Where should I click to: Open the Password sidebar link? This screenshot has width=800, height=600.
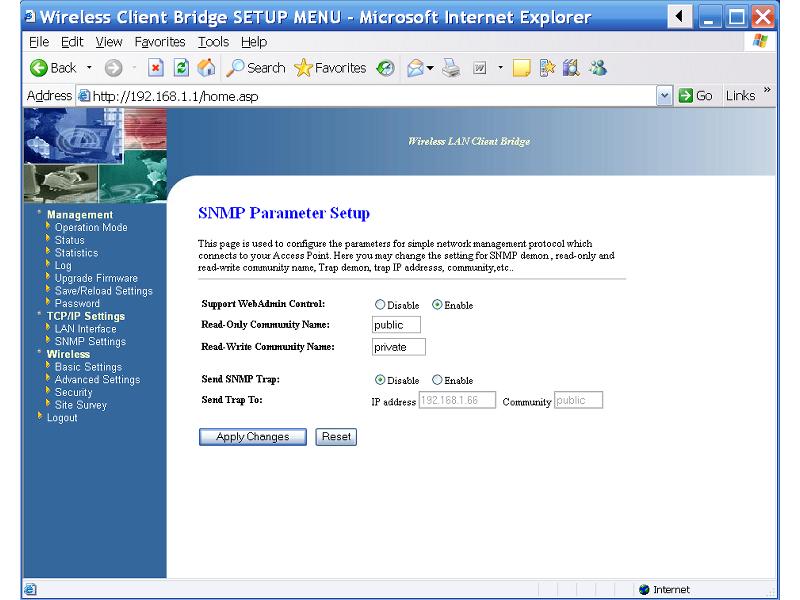[x=77, y=304]
